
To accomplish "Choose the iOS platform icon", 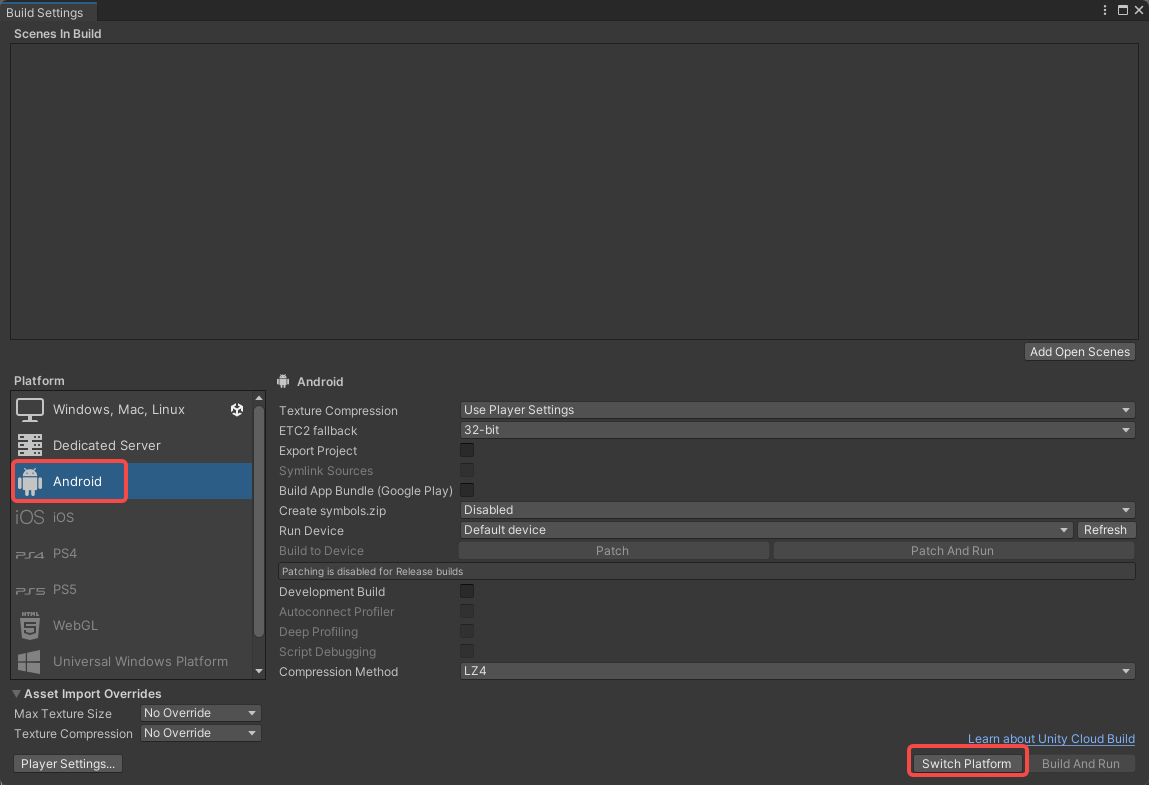I will (x=30, y=518).
